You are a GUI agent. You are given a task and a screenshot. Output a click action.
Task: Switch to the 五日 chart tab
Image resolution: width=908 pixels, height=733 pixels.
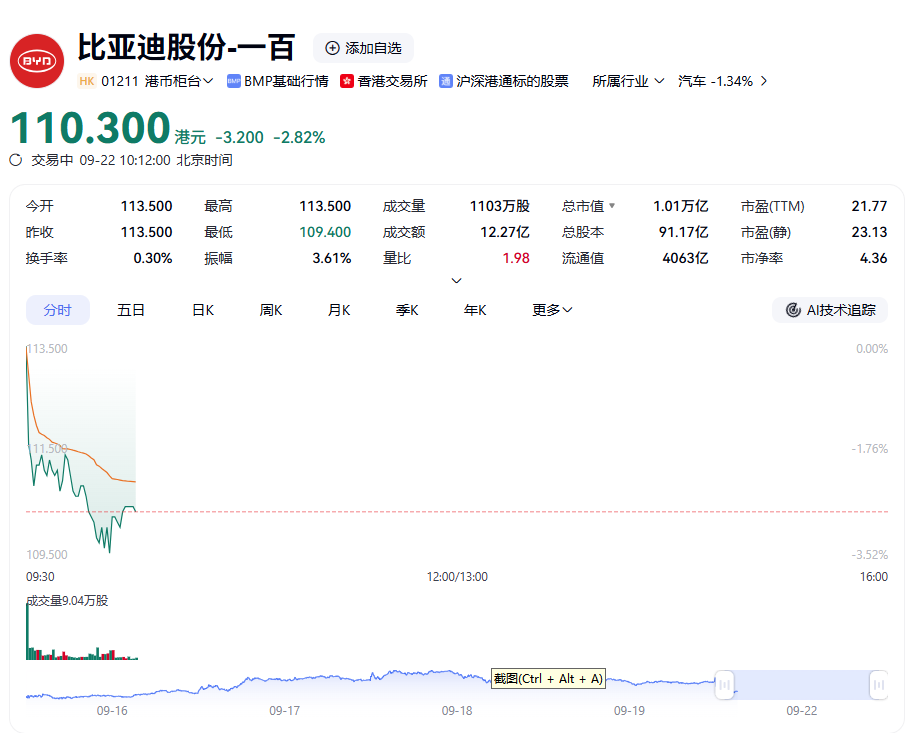point(131,310)
